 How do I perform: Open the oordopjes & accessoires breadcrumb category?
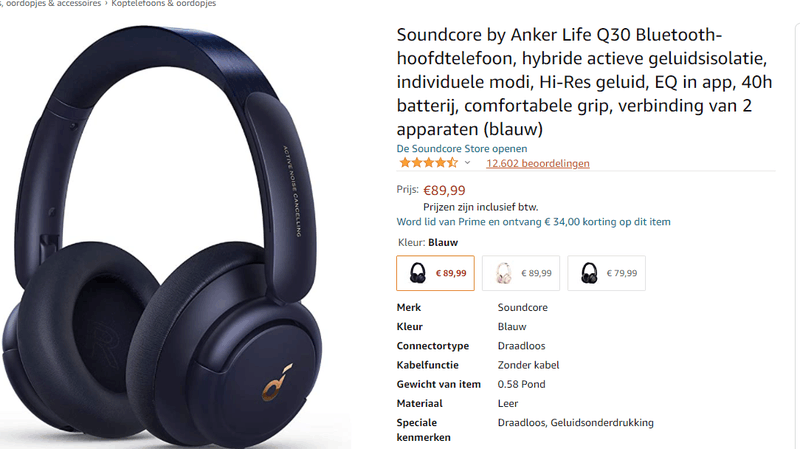[x=51, y=4]
